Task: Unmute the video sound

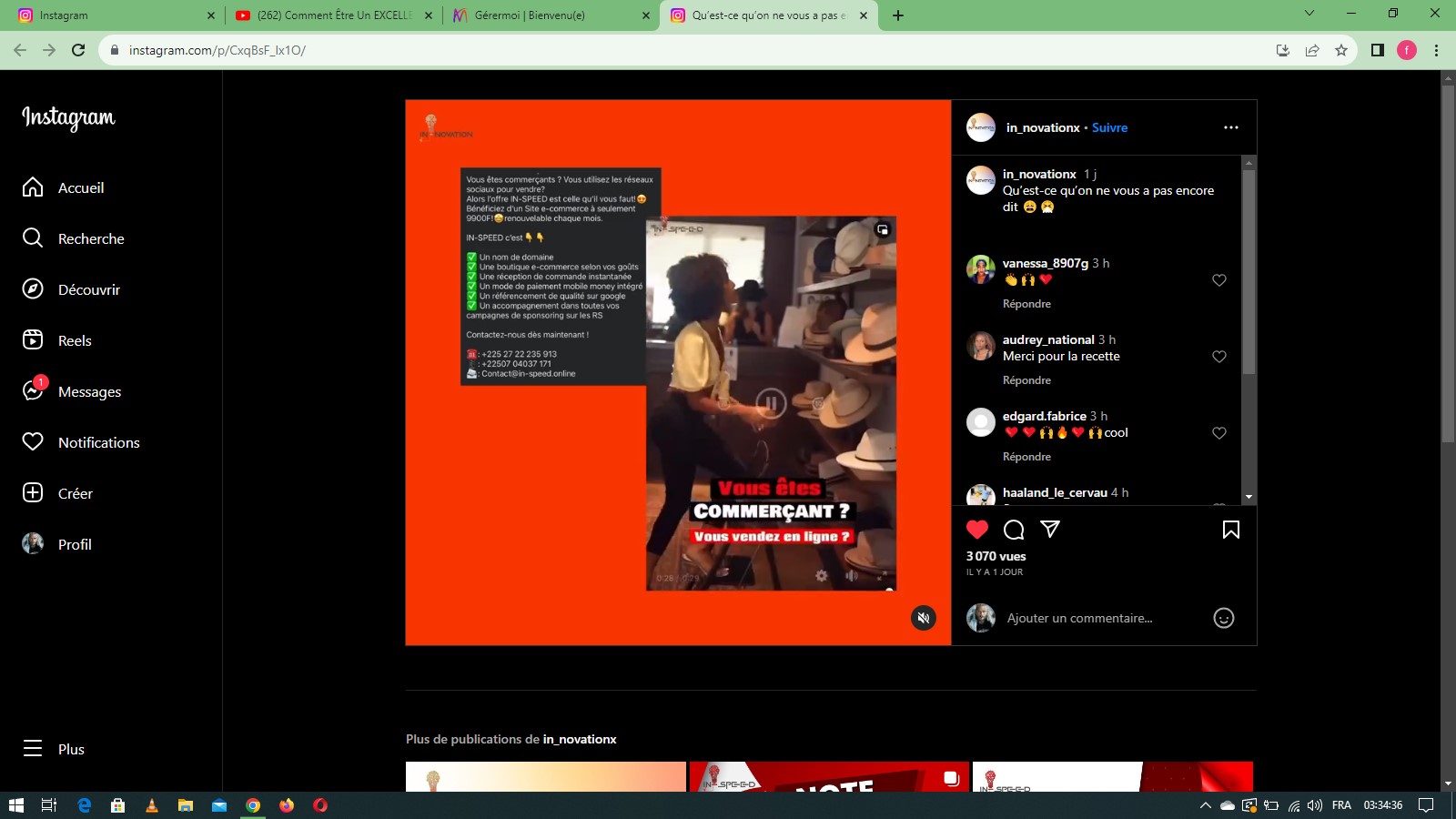Action: (924, 619)
